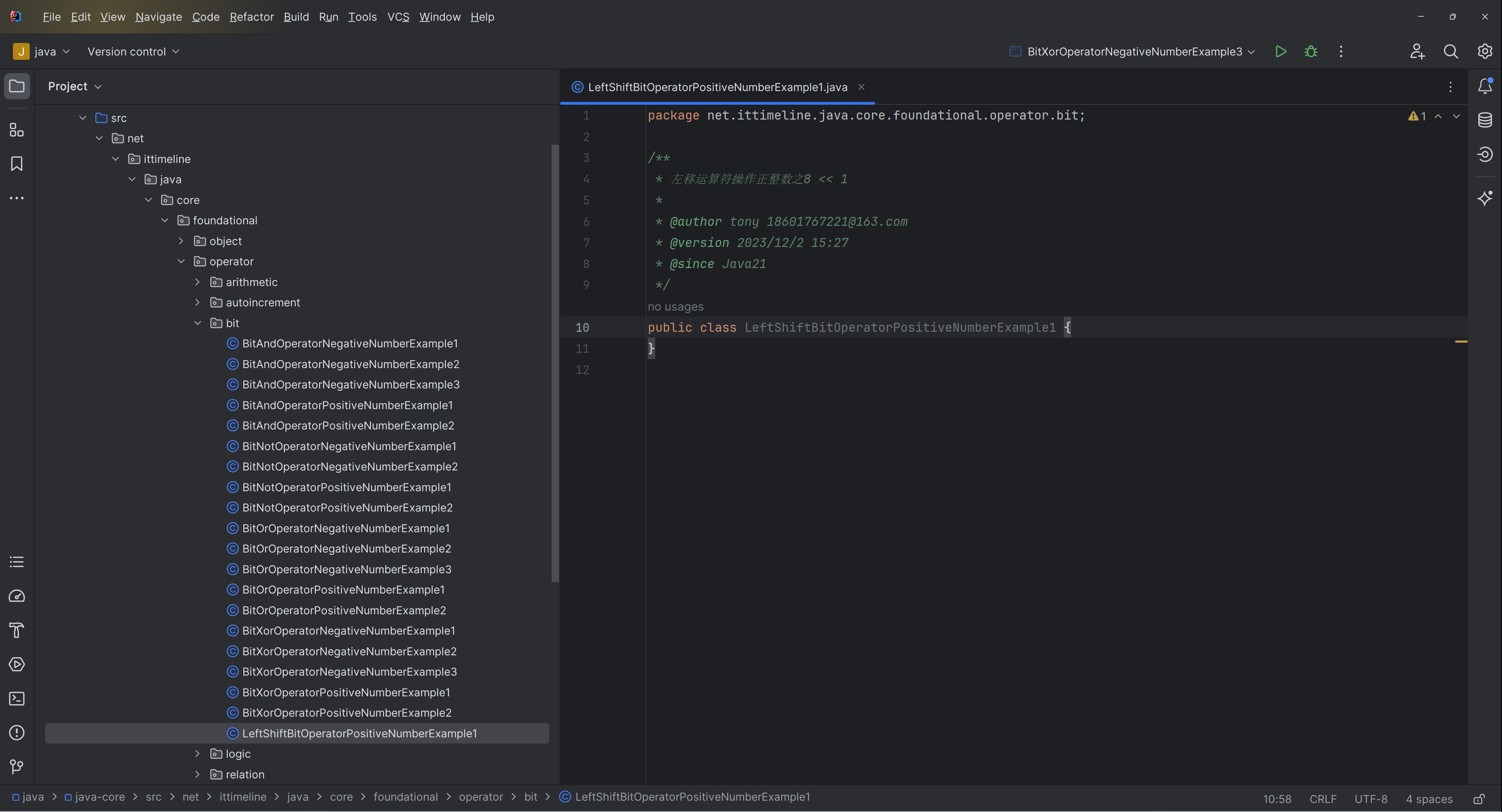This screenshot has height=812, width=1502.
Task: Click operator in breadcrumb bar
Action: click(x=480, y=797)
